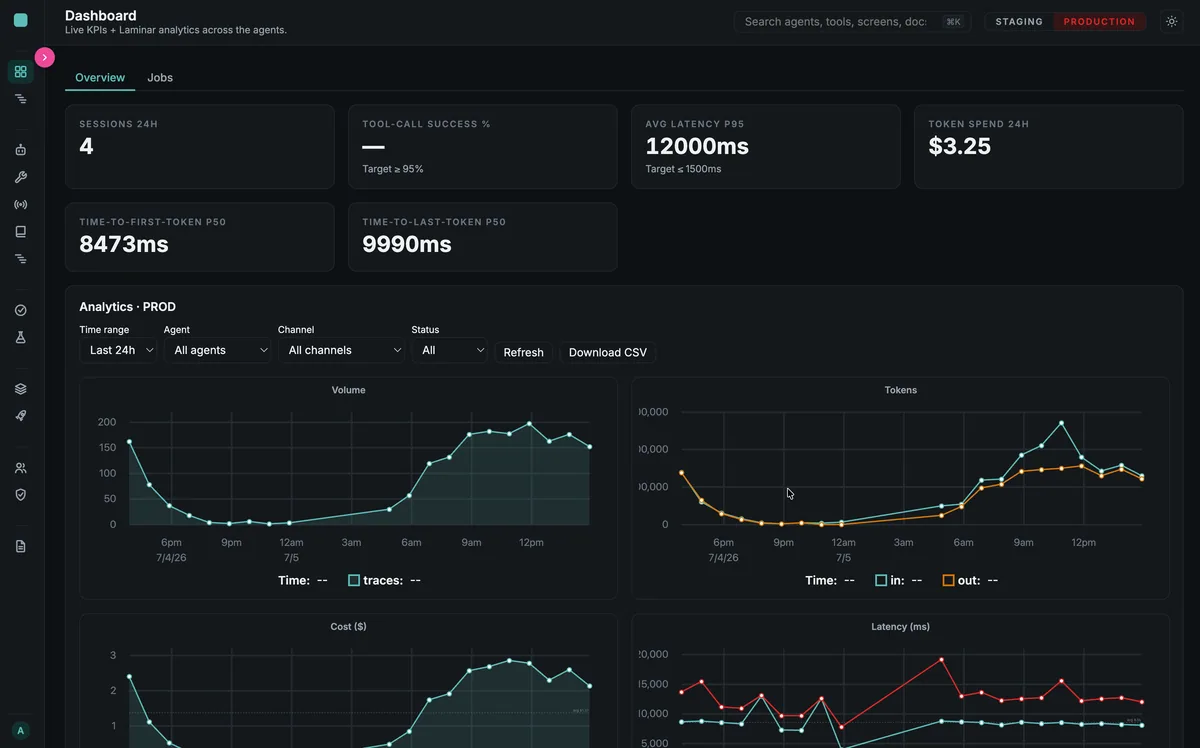
Task: Open the broadcast signal icon in sidebar
Action: coord(20,204)
